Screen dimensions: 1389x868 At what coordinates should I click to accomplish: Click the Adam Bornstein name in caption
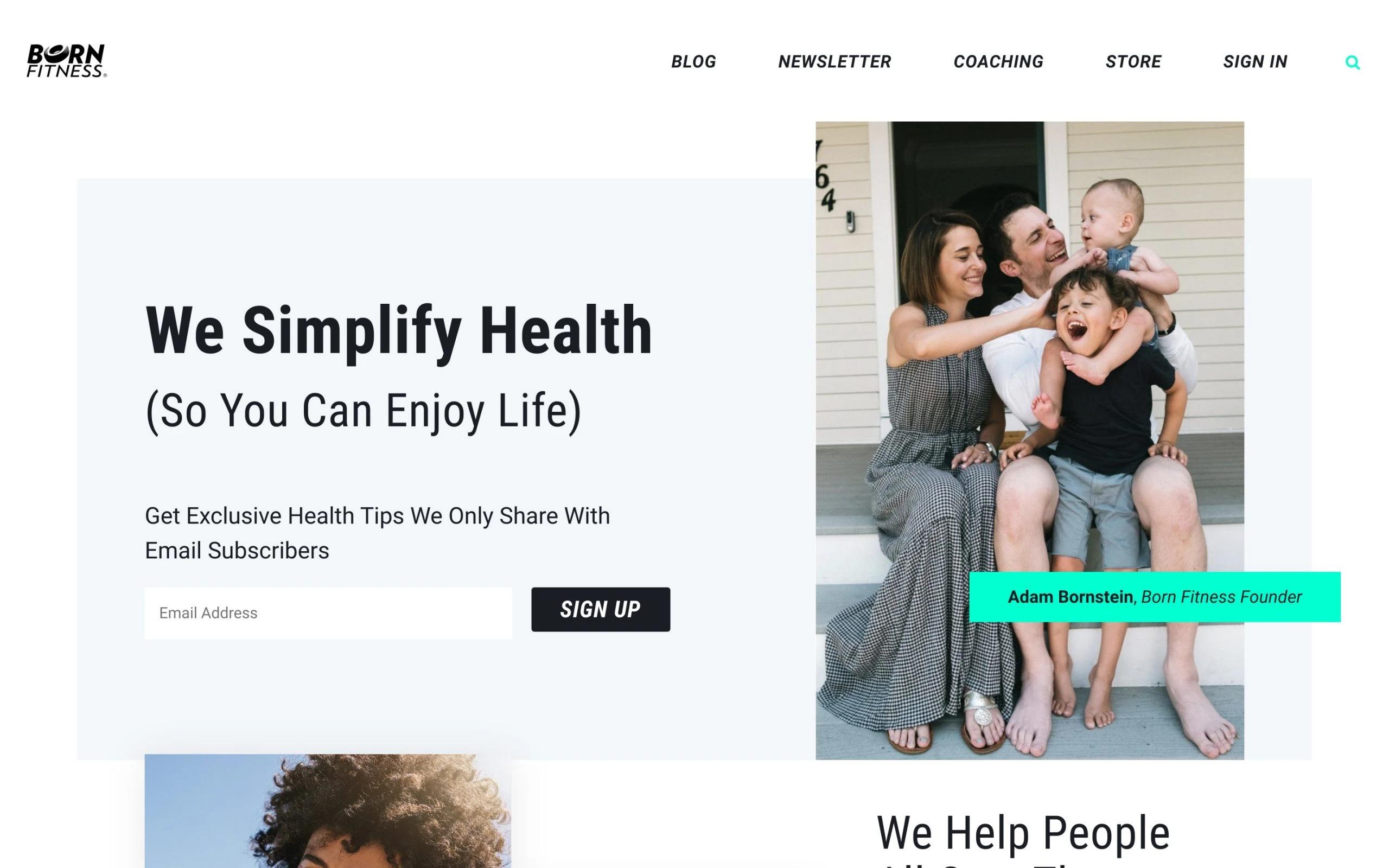(x=1070, y=597)
